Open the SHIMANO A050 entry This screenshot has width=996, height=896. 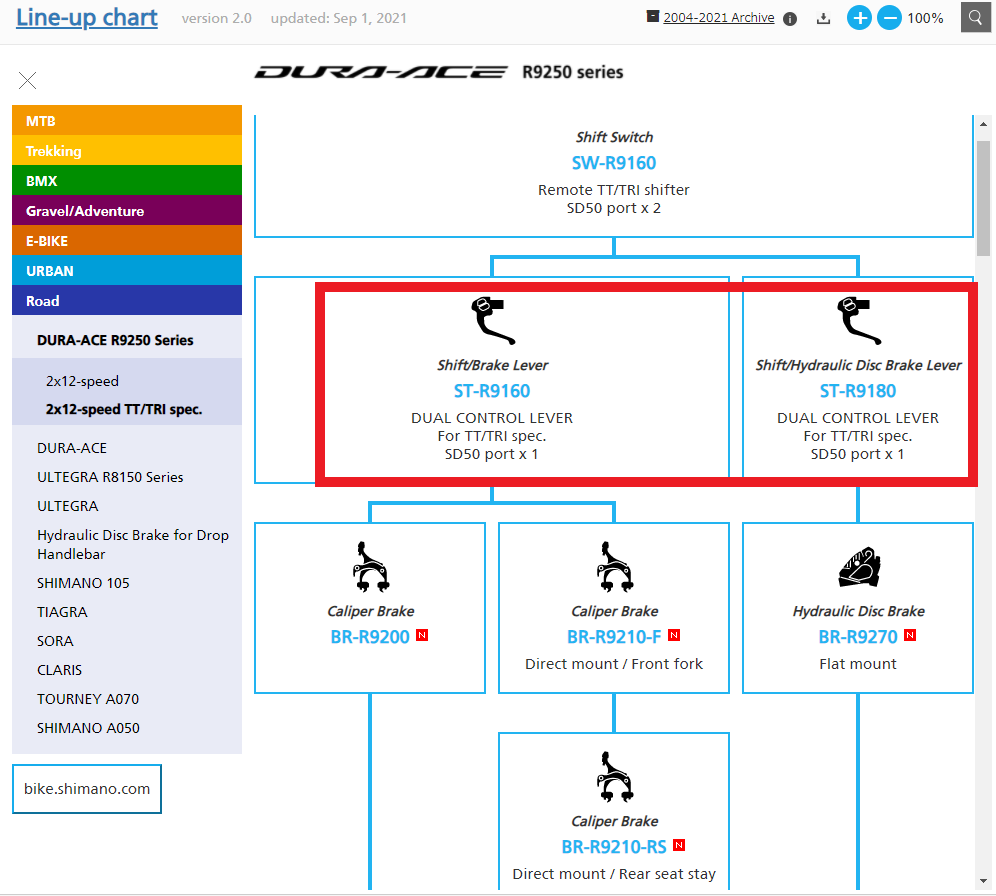(88, 728)
